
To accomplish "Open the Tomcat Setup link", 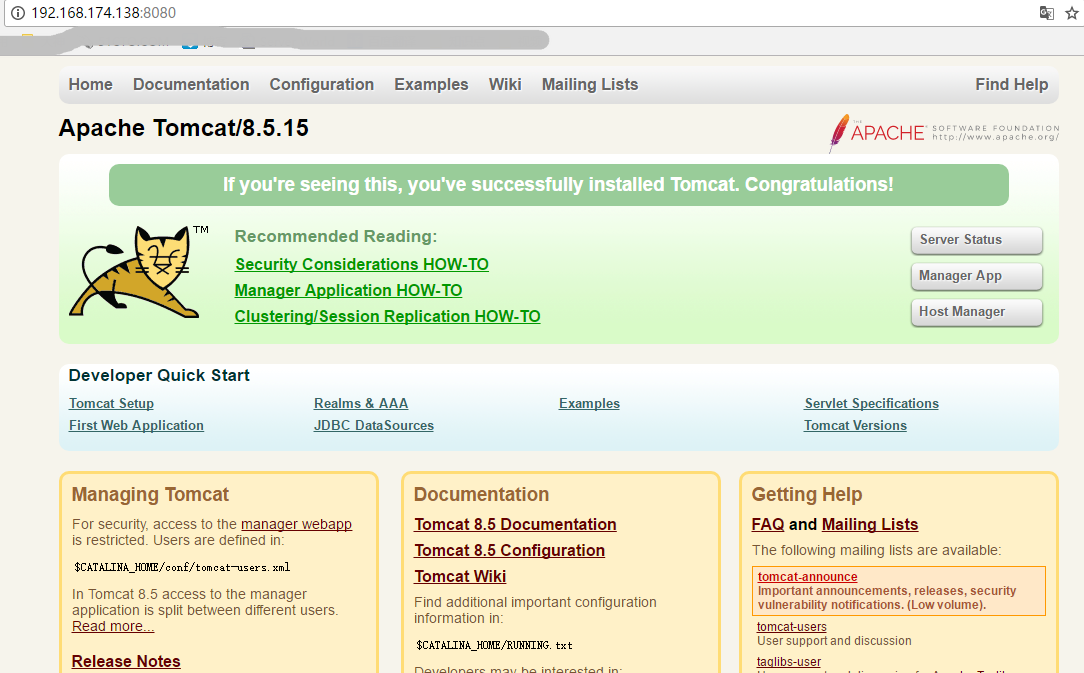I will (x=111, y=403).
